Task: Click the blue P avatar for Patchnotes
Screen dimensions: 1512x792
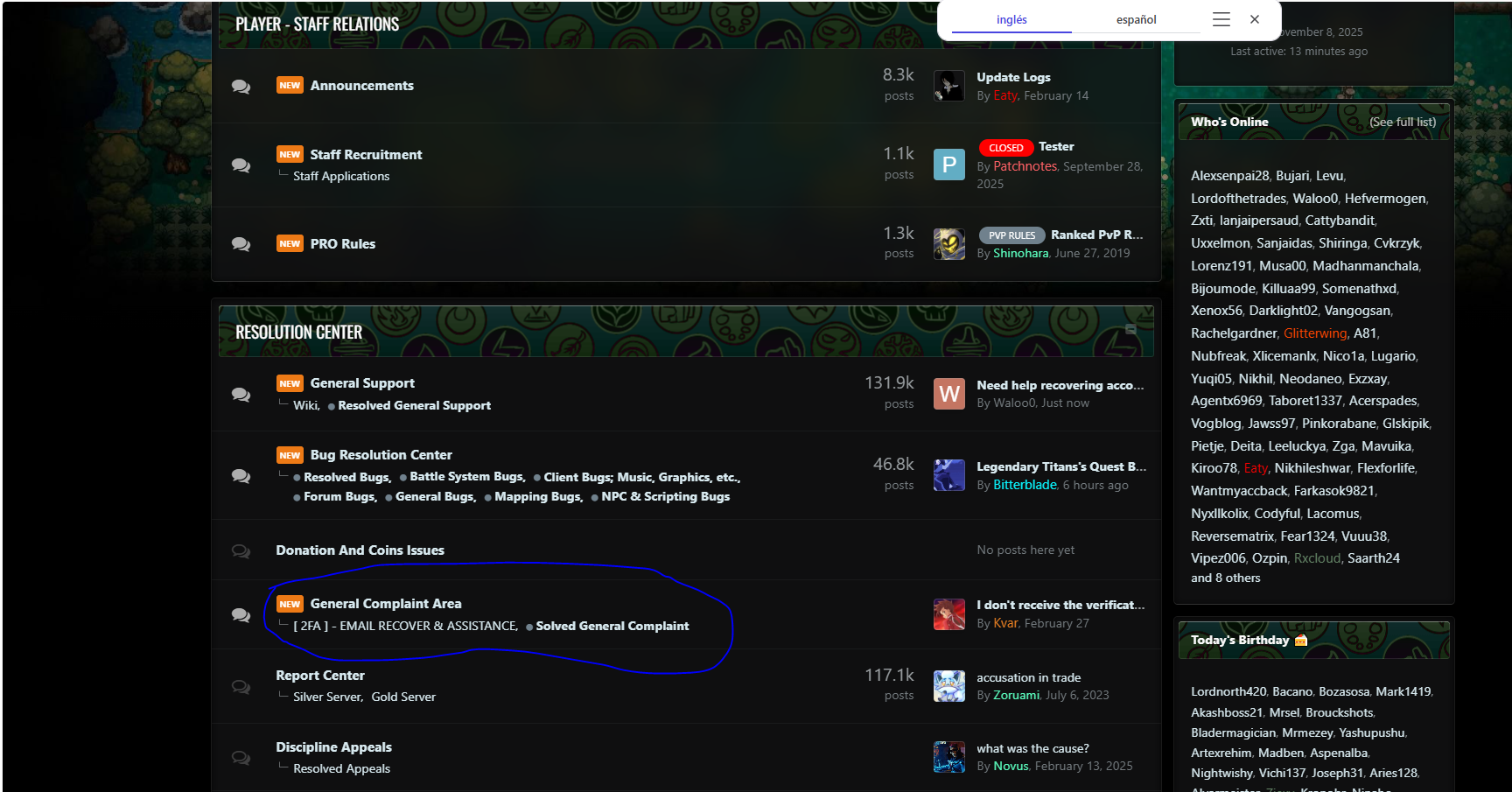Action: pos(948,165)
